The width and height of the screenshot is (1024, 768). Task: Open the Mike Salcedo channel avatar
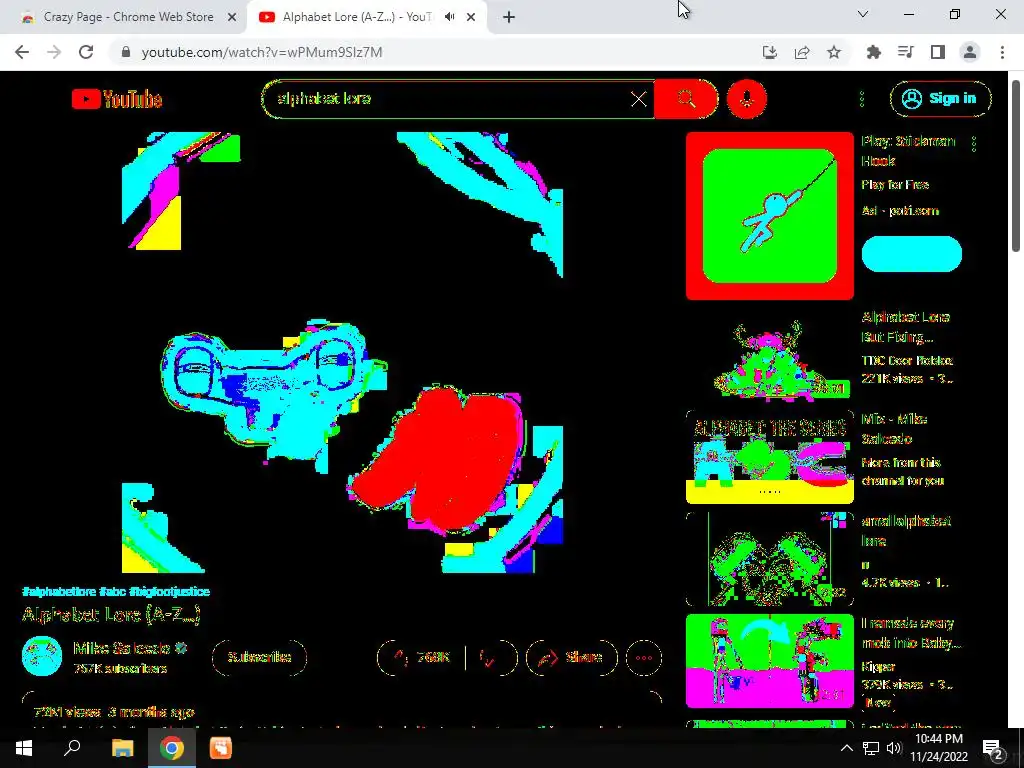[42, 656]
